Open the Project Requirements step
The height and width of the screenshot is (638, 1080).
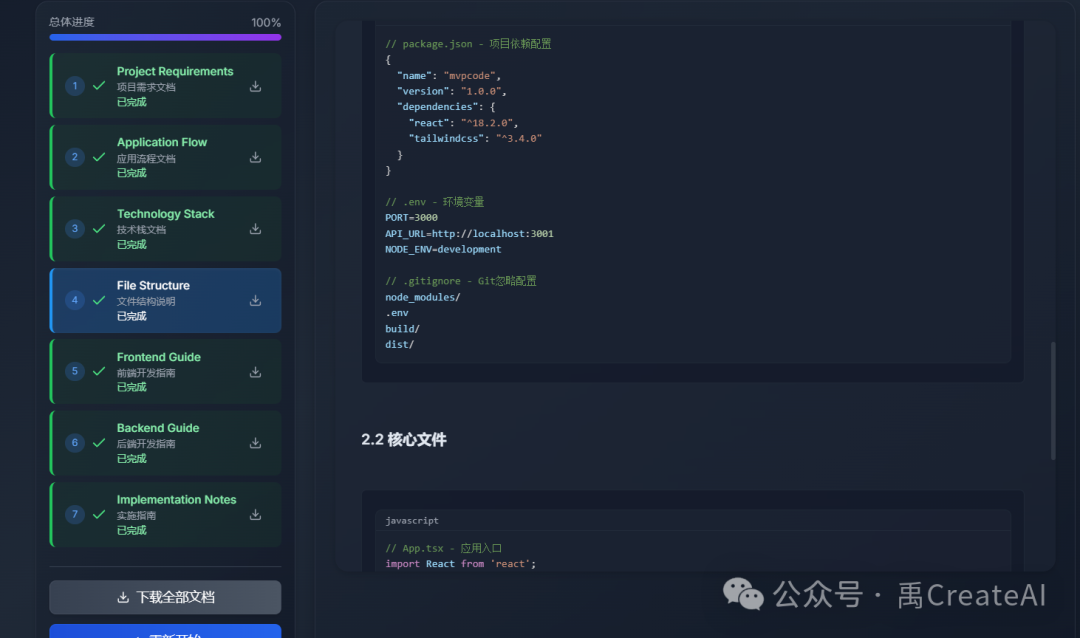[x=165, y=86]
